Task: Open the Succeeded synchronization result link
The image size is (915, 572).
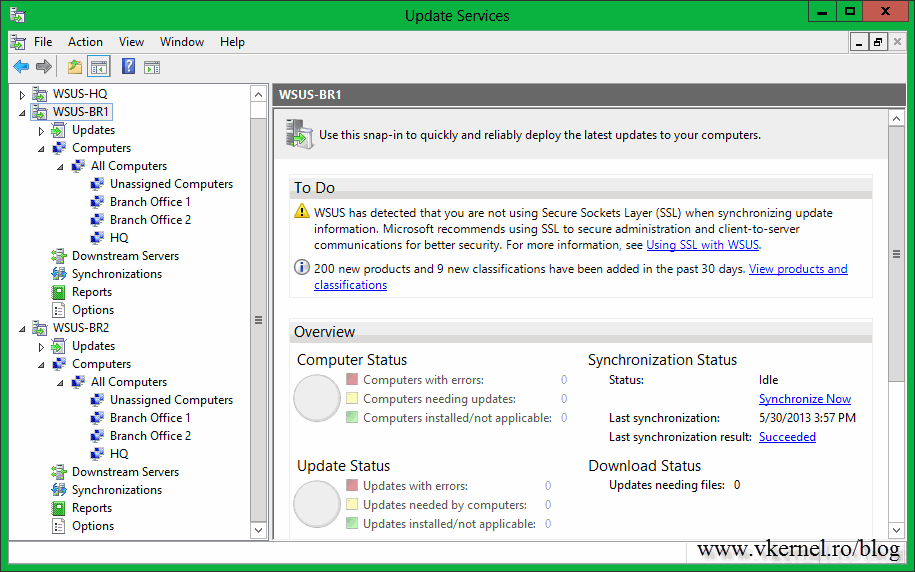Action: point(787,437)
